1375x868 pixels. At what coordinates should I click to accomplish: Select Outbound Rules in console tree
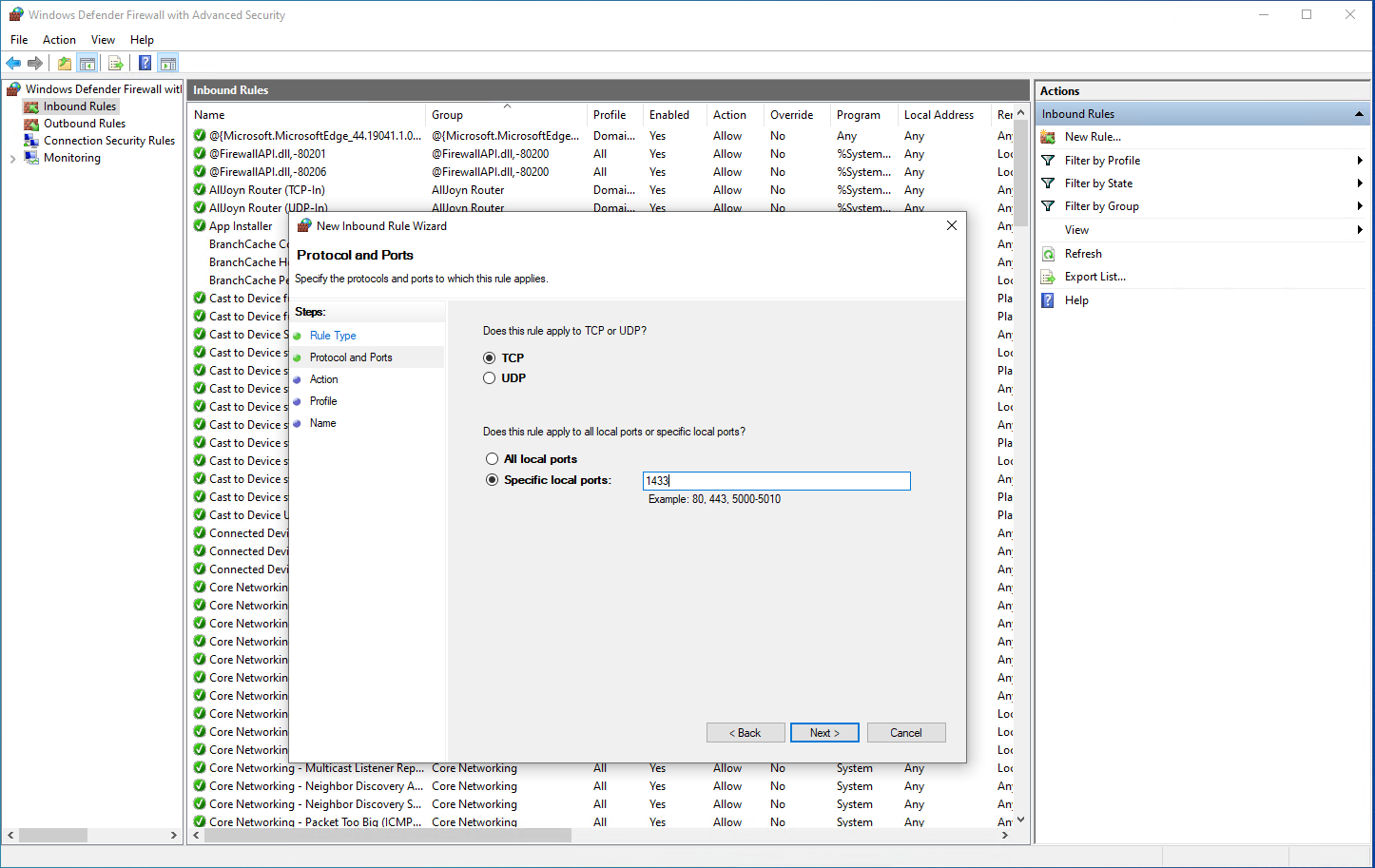[85, 124]
